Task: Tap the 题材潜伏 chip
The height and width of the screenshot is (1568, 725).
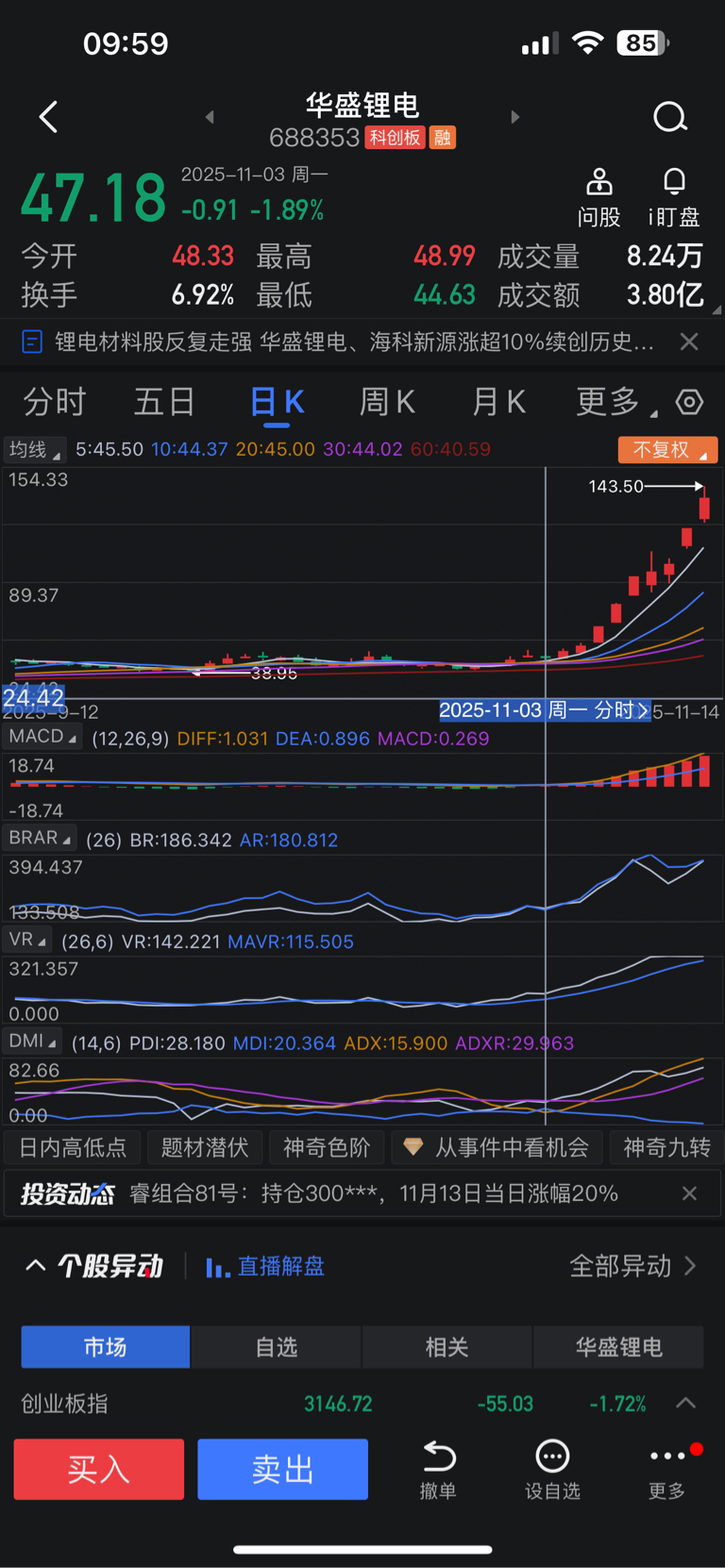Action: click(205, 1147)
